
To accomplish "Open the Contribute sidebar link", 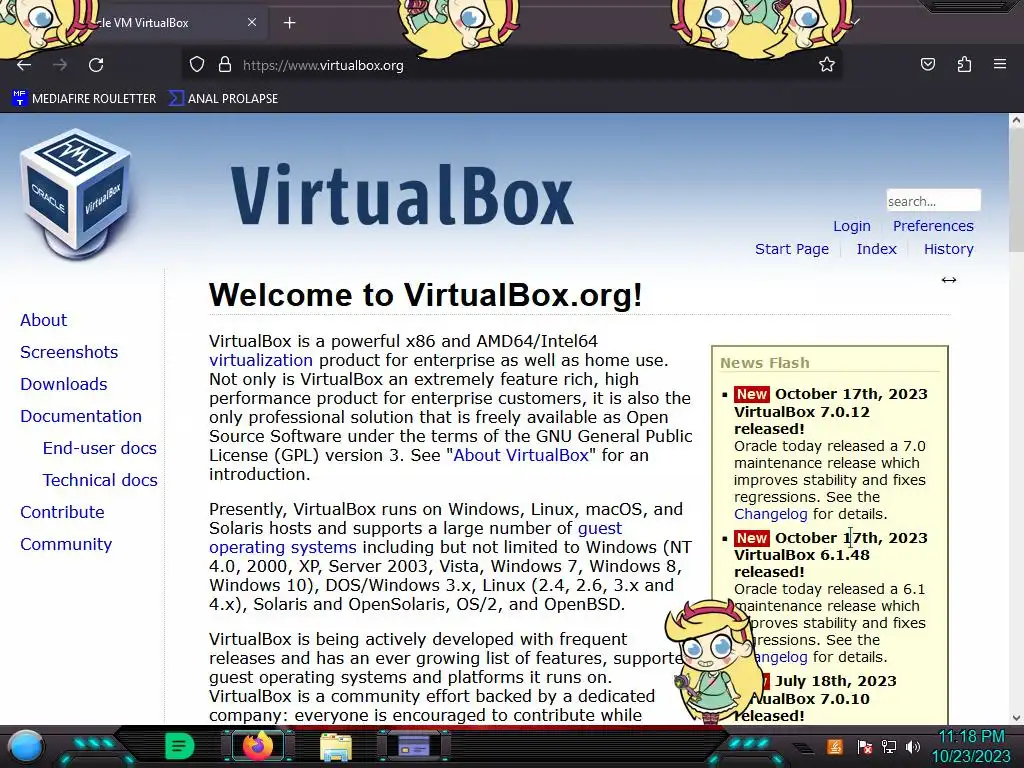I will [62, 512].
